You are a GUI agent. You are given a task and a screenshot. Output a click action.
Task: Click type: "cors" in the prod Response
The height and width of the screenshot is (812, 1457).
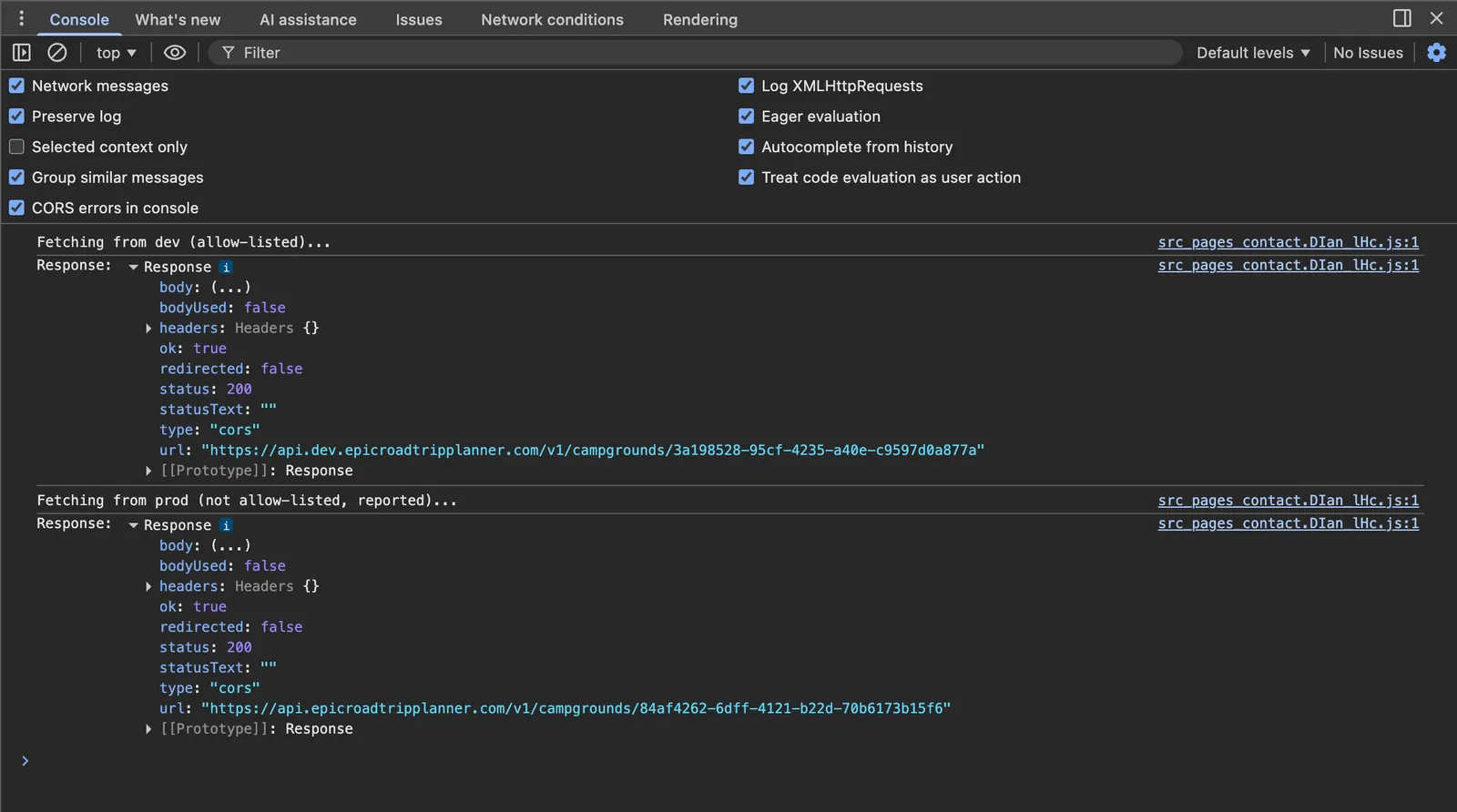209,689
